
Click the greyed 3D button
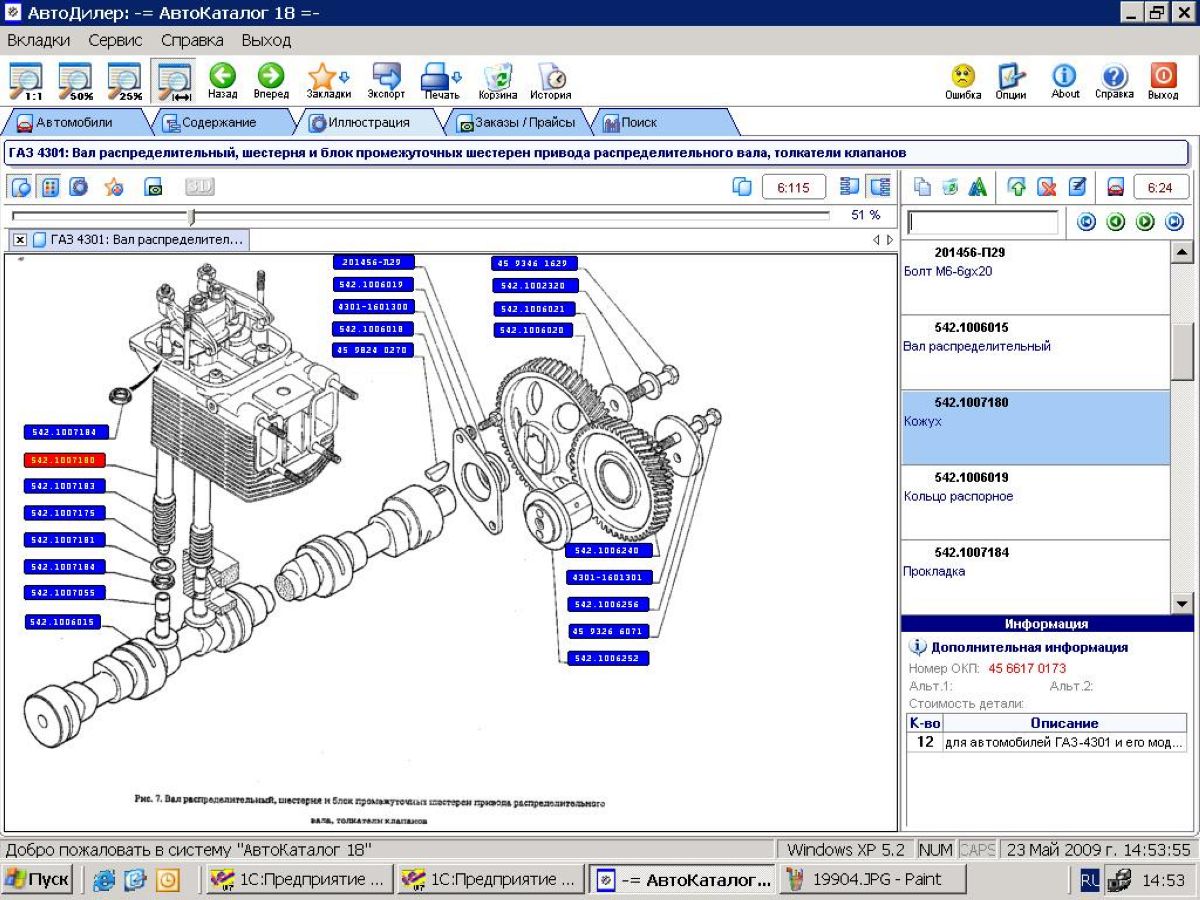[x=199, y=186]
